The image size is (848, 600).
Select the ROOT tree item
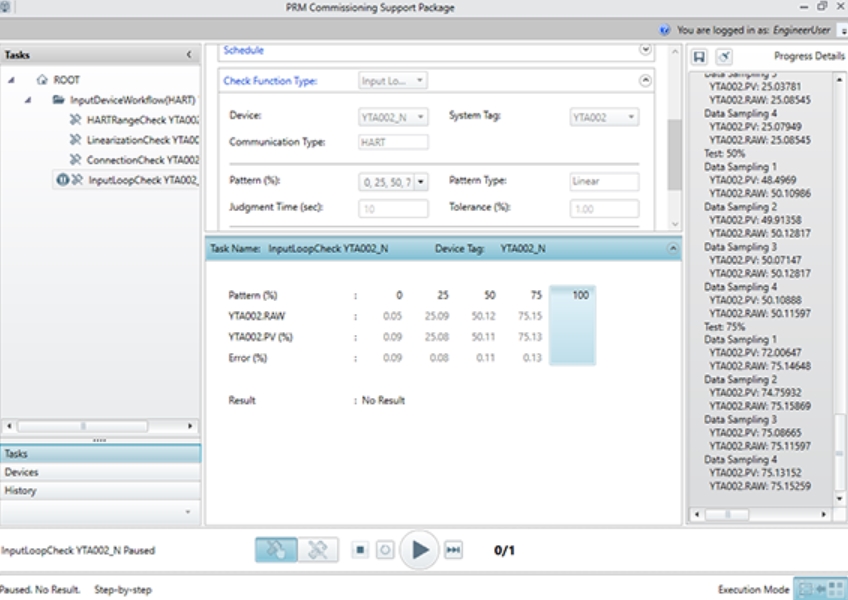[x=67, y=80]
